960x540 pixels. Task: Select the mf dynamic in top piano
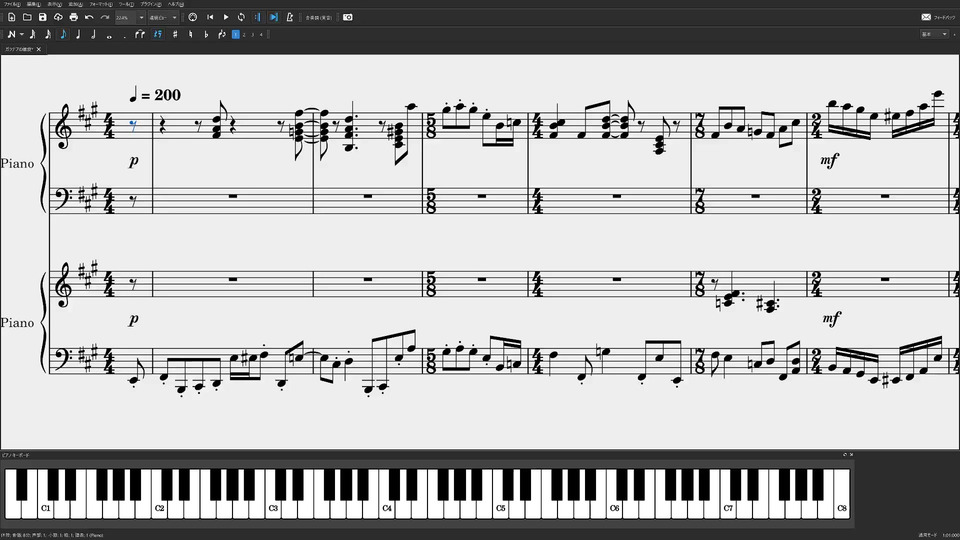tap(829, 160)
